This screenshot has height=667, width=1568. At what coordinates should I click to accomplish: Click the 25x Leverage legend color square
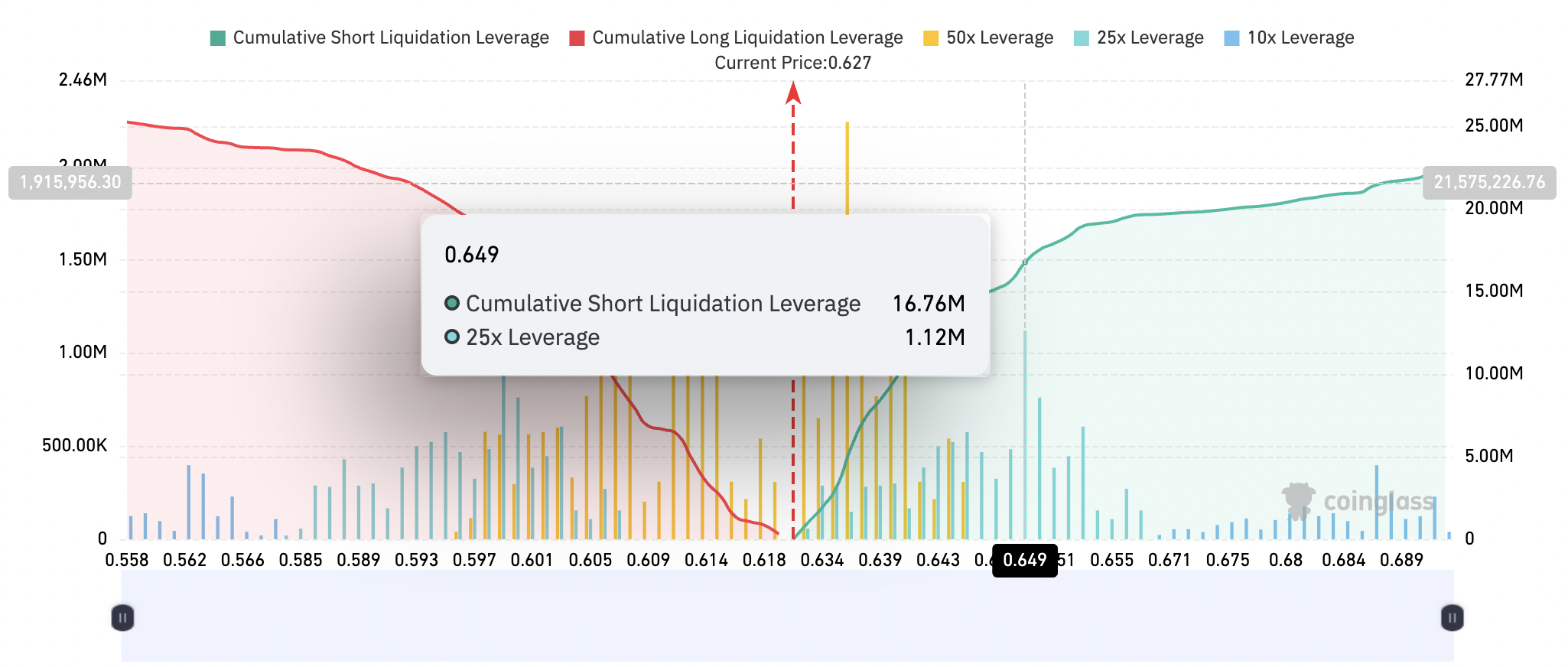[1082, 38]
